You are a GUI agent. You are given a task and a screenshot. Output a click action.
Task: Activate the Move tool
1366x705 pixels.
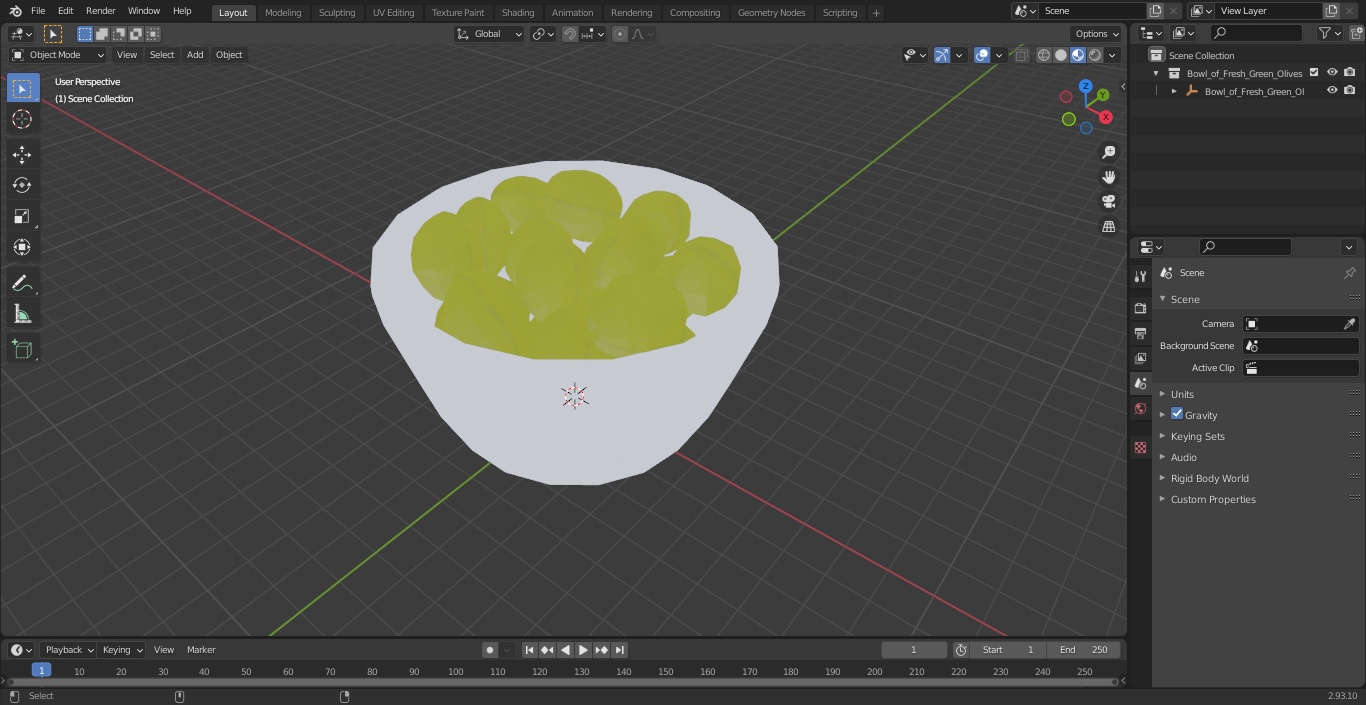22,154
